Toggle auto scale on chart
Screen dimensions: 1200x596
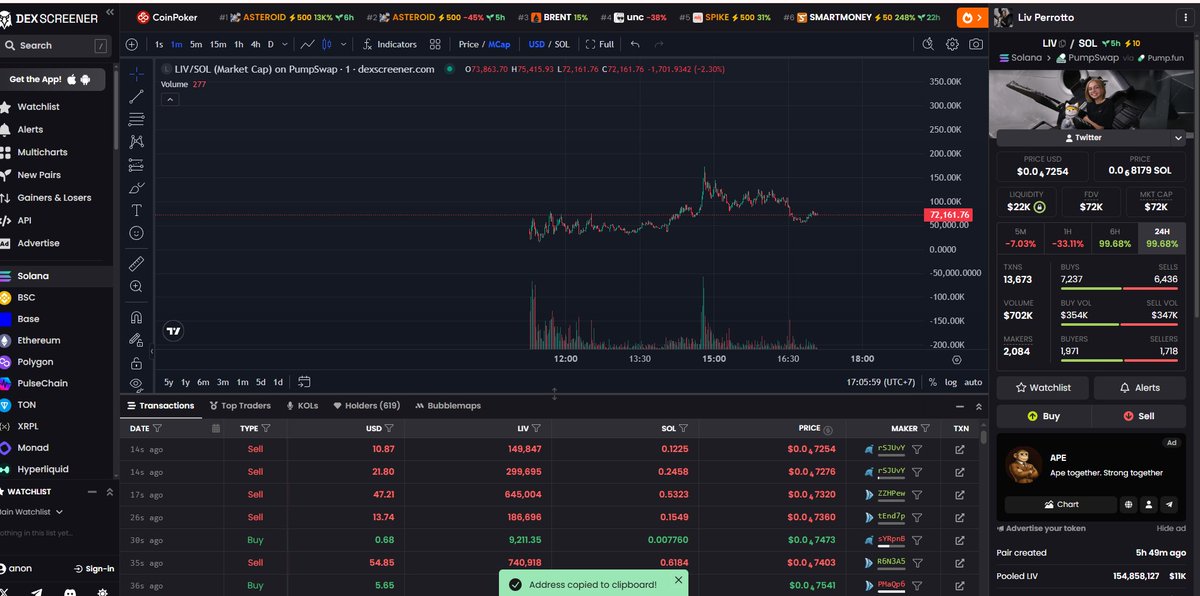click(973, 382)
